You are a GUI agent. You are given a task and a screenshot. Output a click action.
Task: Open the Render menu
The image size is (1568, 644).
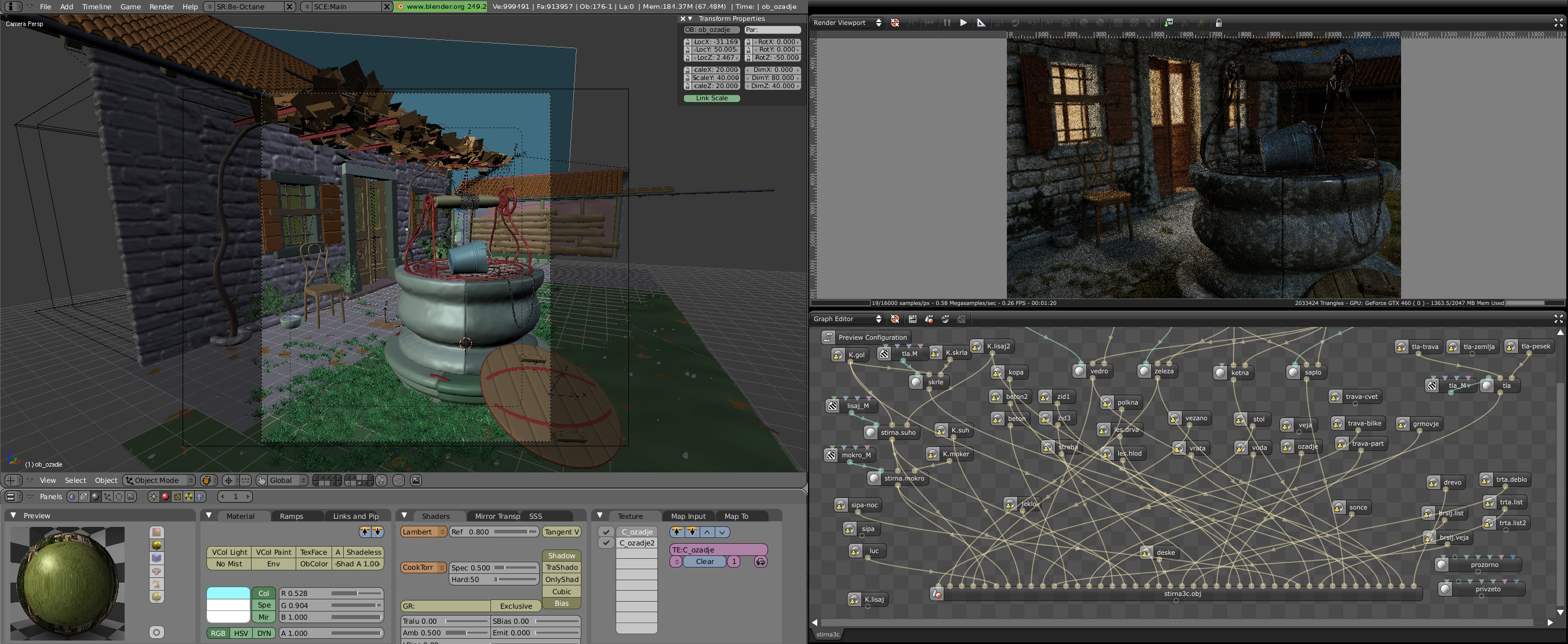[161, 7]
